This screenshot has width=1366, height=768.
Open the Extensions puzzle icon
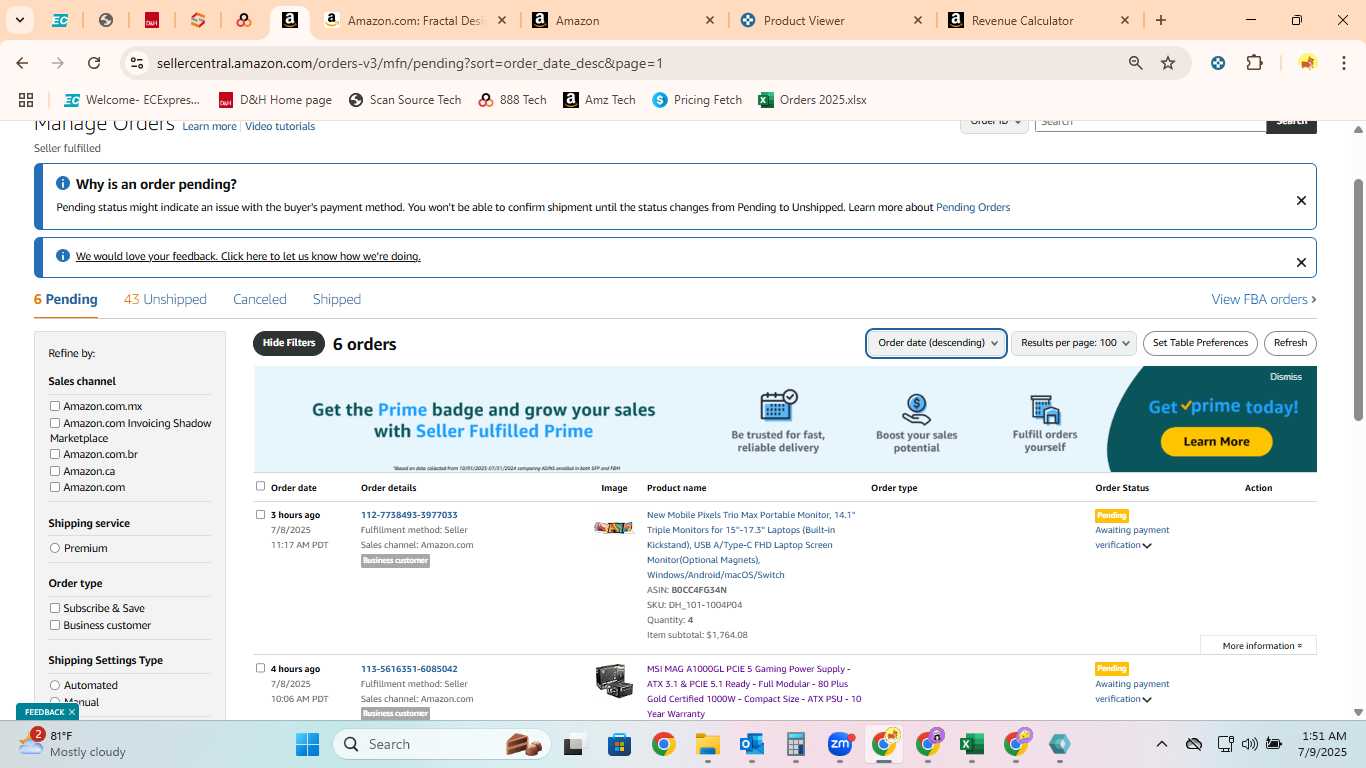pos(1254,63)
